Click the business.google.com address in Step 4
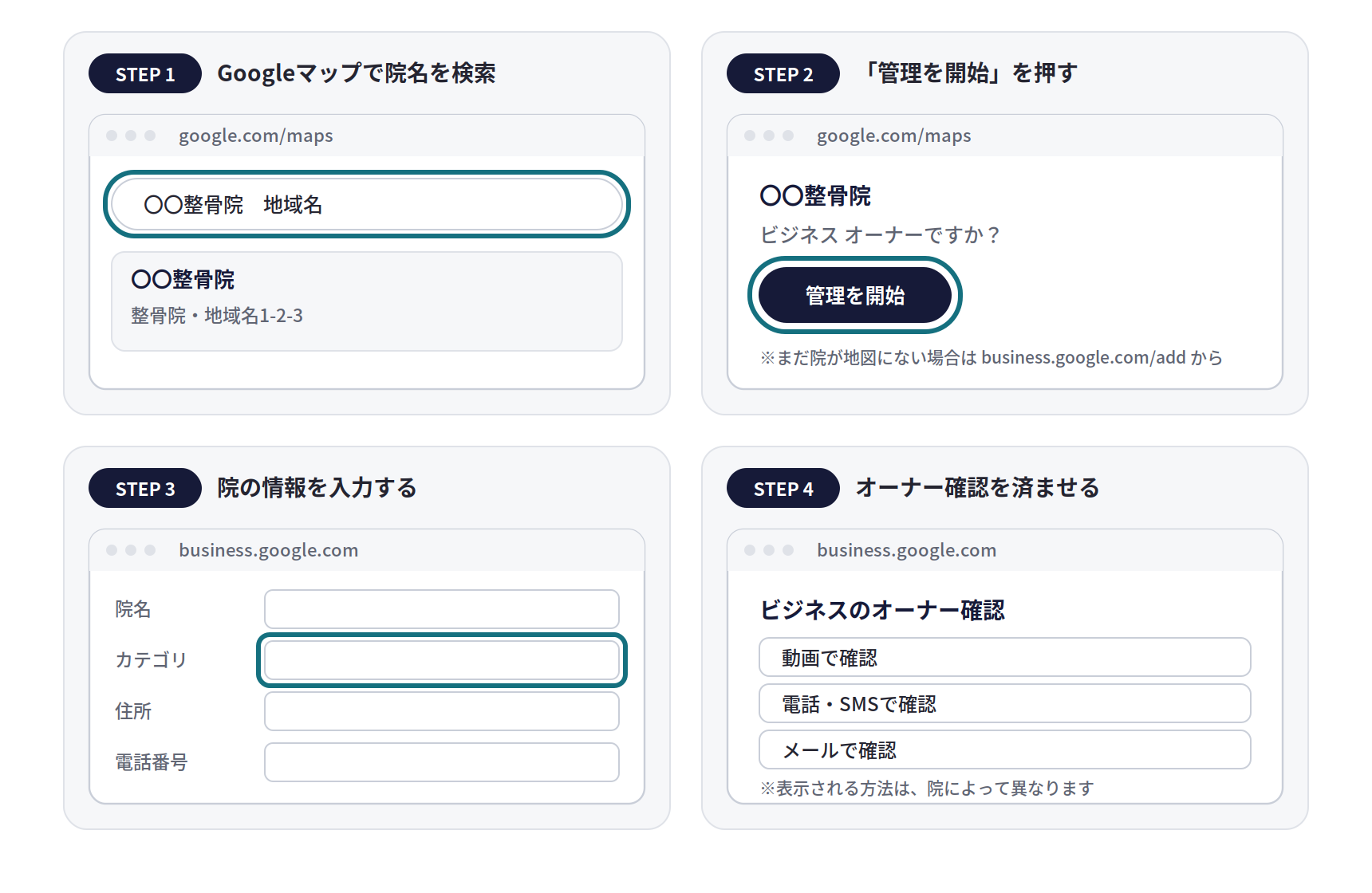 [907, 551]
